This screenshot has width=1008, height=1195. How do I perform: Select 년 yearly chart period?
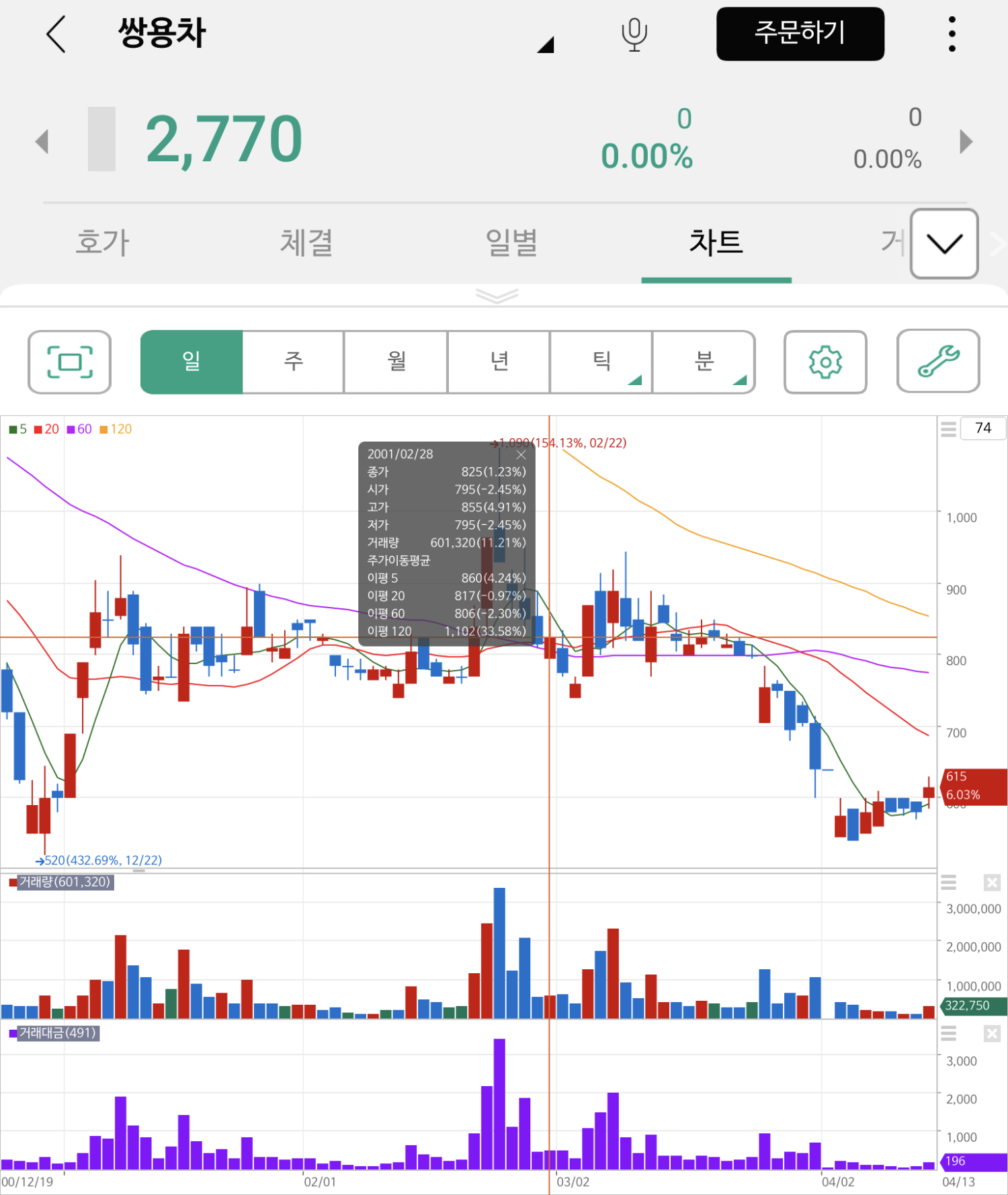pyautogui.click(x=499, y=362)
